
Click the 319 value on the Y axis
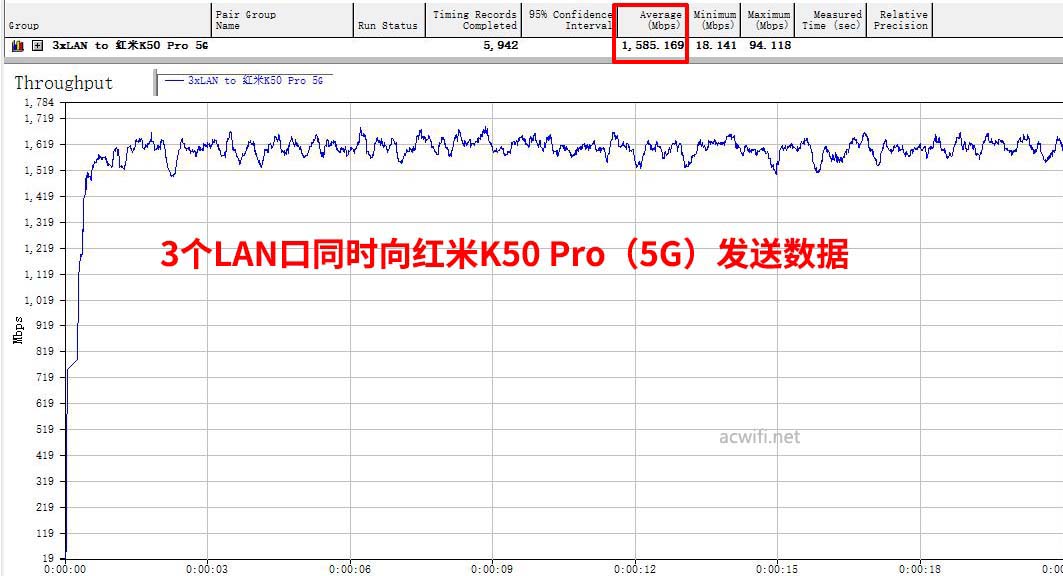point(44,481)
